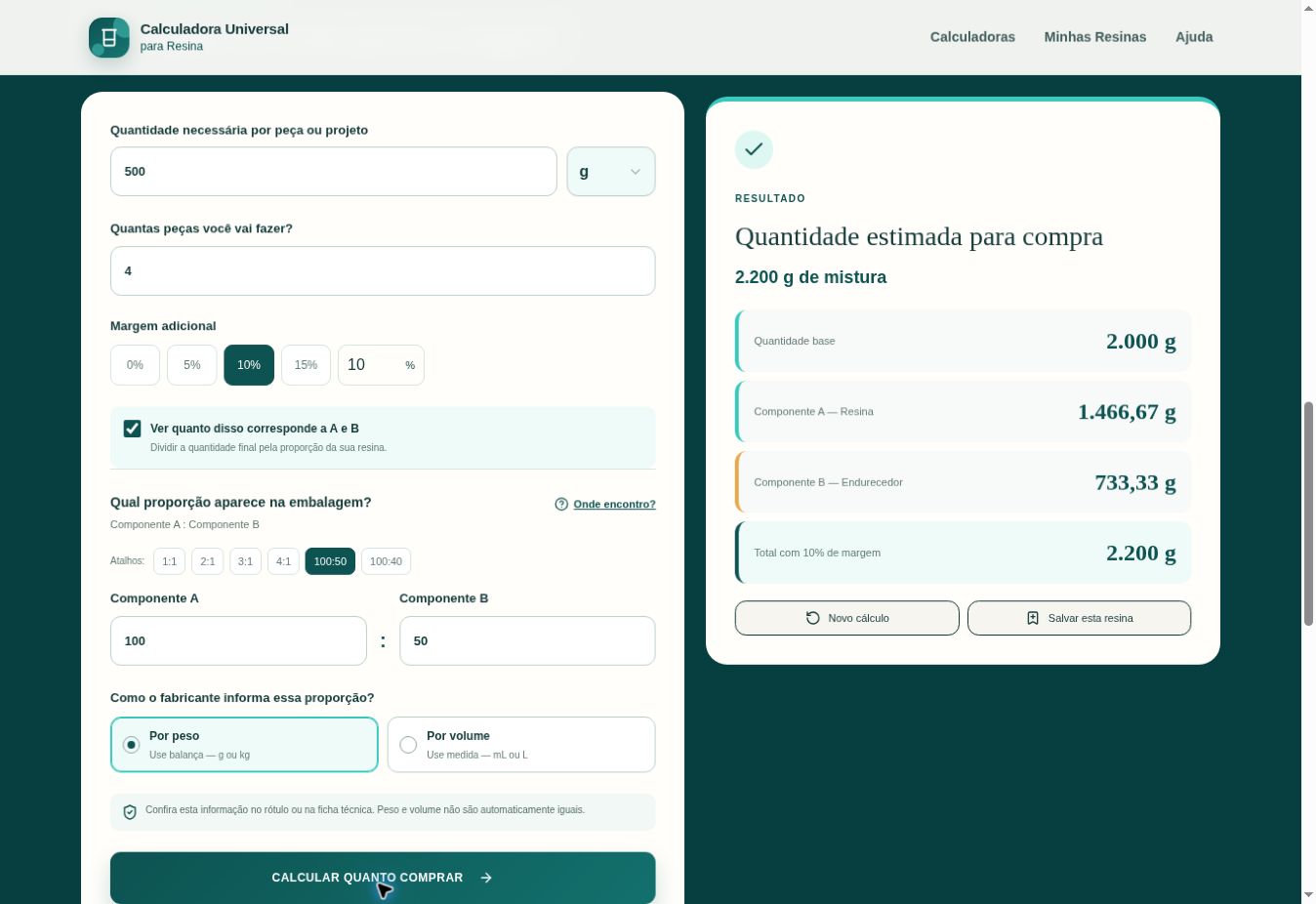Click the '2.200 g de mistura' text
1316x904 pixels.
click(810, 277)
